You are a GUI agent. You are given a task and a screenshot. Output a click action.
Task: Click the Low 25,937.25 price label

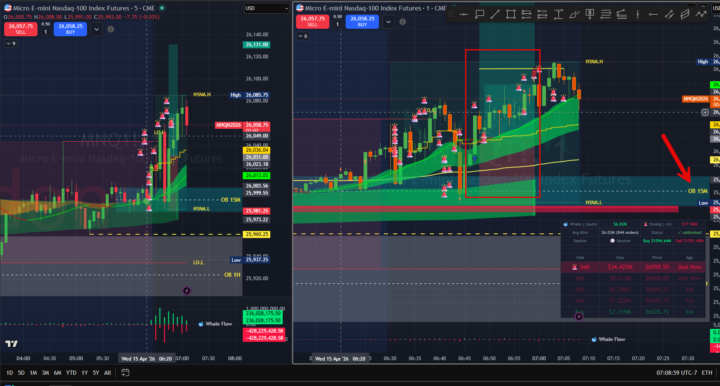tap(249, 260)
